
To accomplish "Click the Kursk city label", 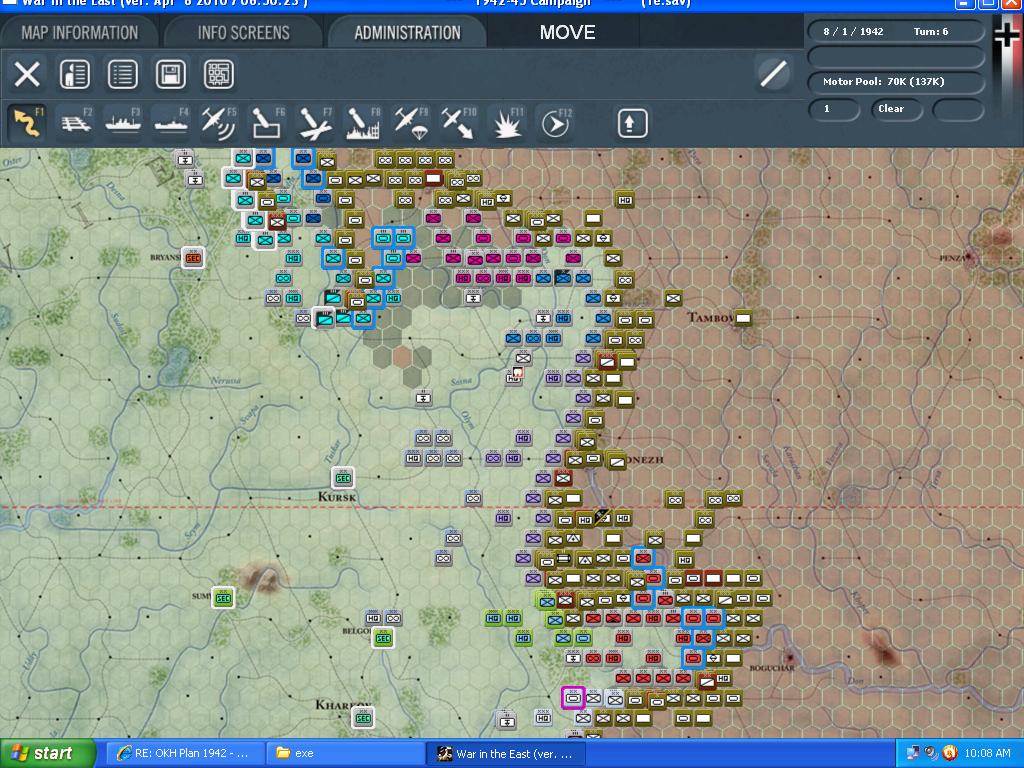I will click(337, 497).
